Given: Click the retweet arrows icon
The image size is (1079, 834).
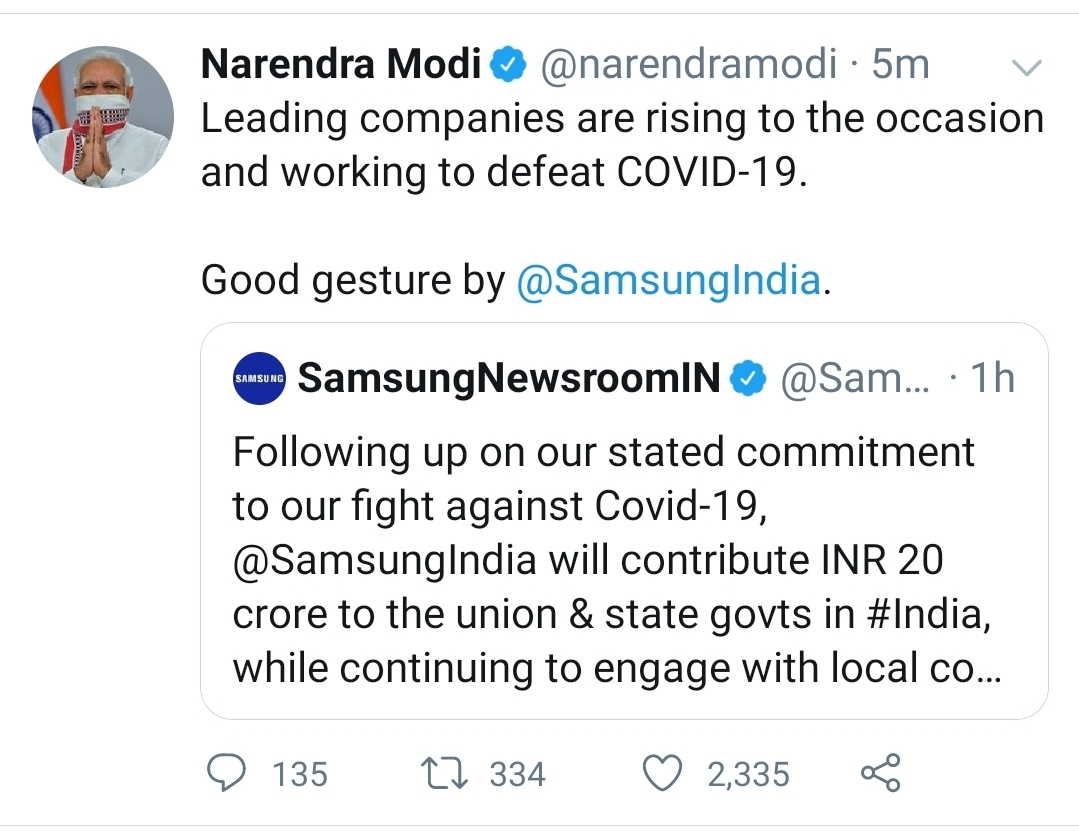Looking at the screenshot, I should [445, 773].
